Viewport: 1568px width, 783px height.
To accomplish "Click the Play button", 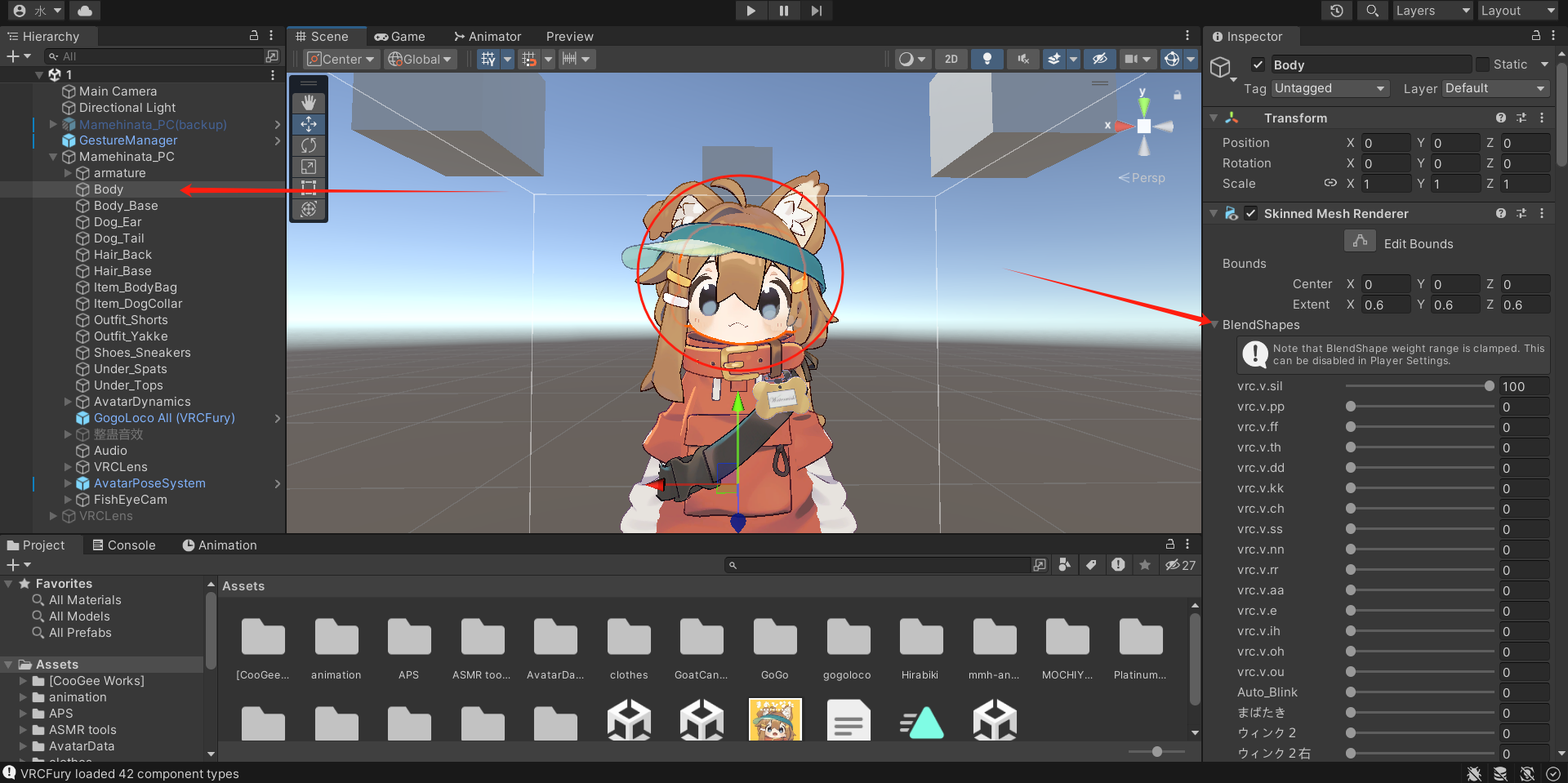I will coord(751,11).
